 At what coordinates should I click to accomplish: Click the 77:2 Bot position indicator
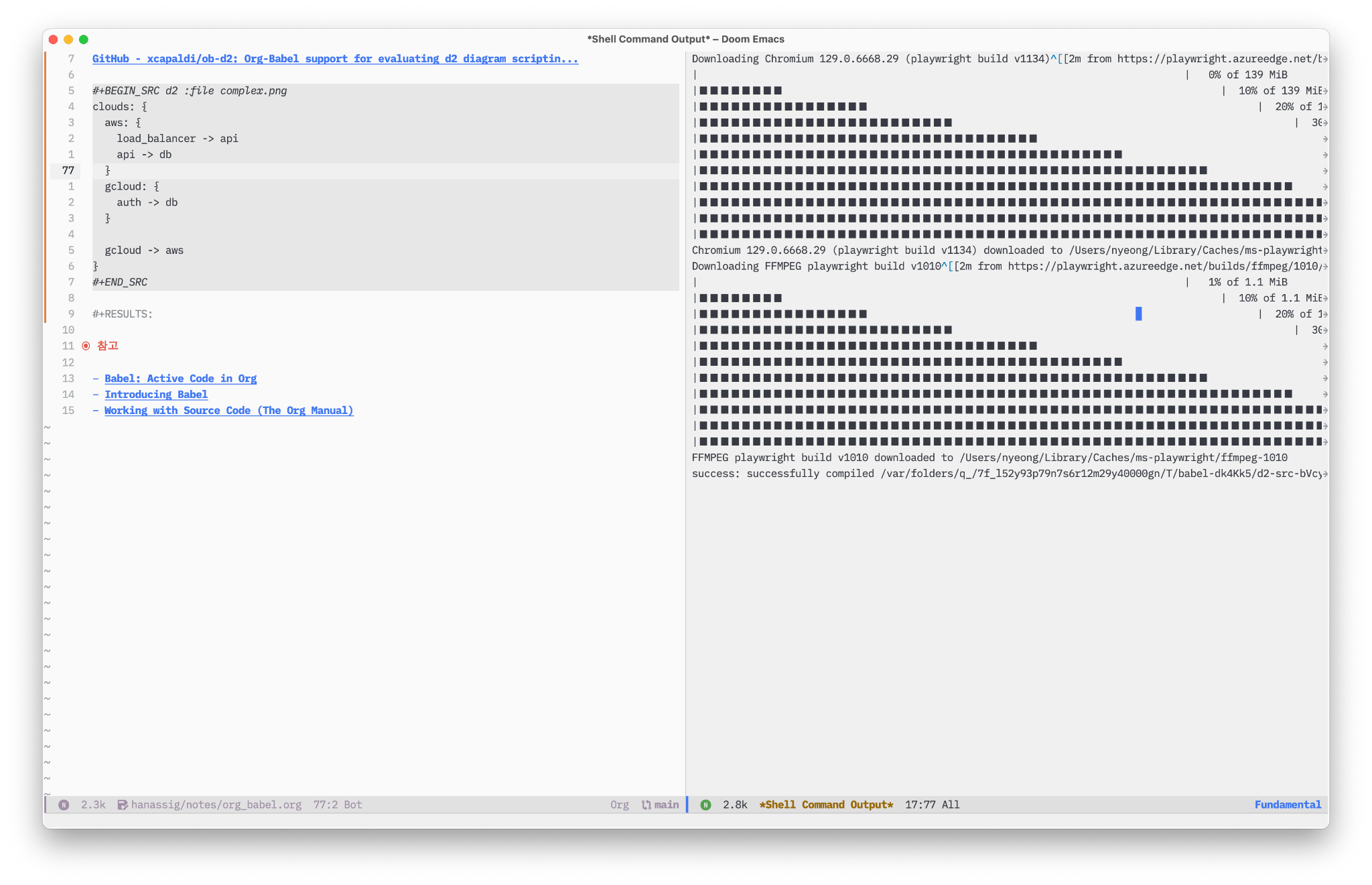[x=338, y=805]
